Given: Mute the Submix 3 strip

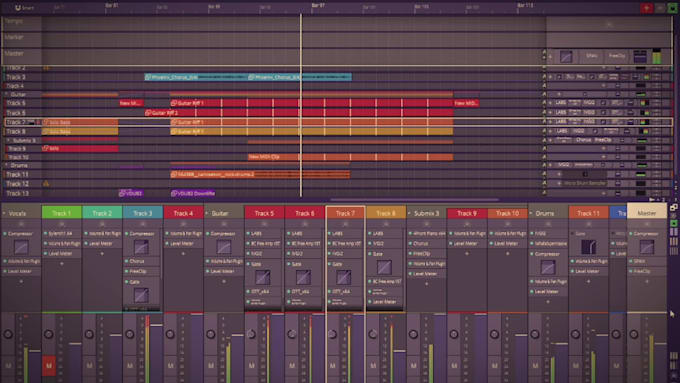Looking at the screenshot, I should pos(413,366).
